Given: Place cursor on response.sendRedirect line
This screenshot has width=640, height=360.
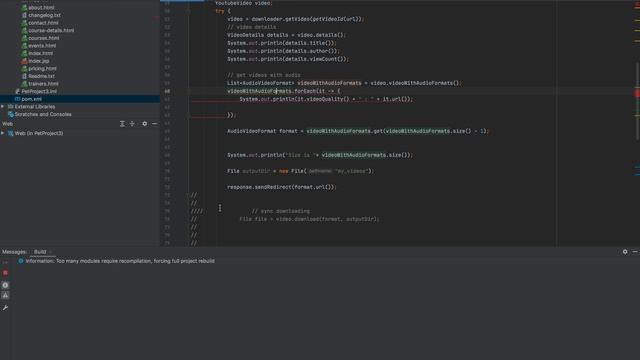Looking at the screenshot, I should coord(282,187).
